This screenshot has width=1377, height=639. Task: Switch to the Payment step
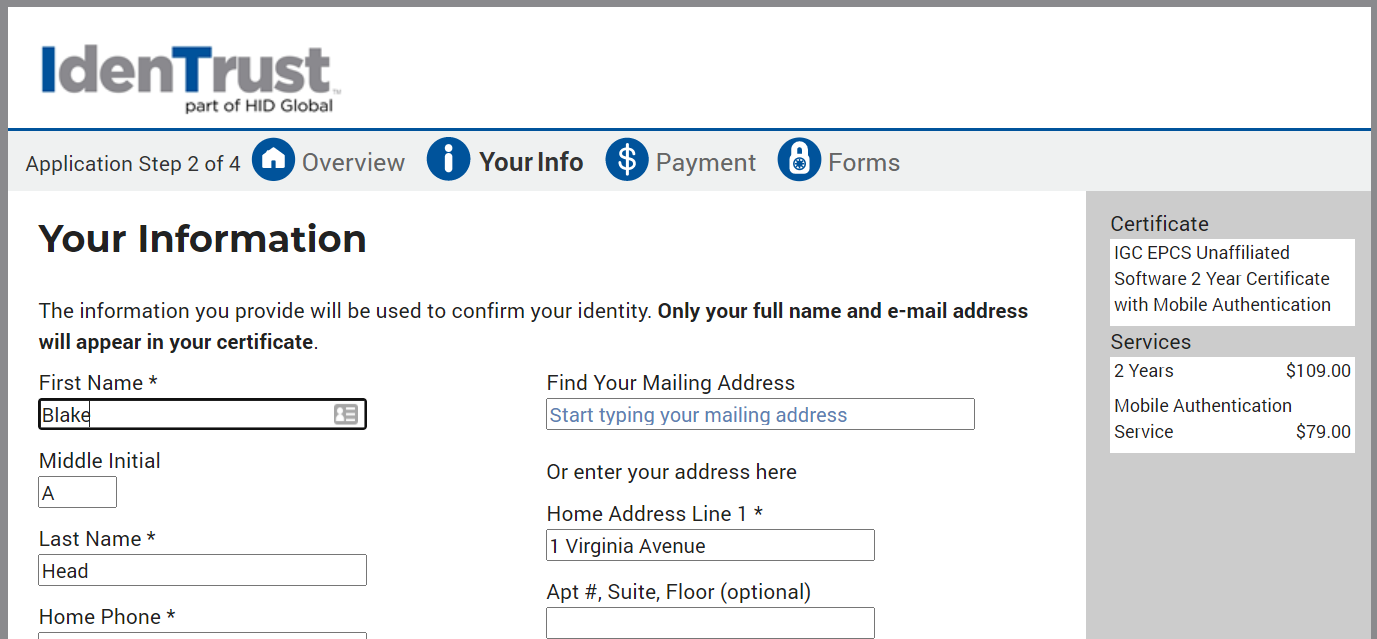[706, 161]
